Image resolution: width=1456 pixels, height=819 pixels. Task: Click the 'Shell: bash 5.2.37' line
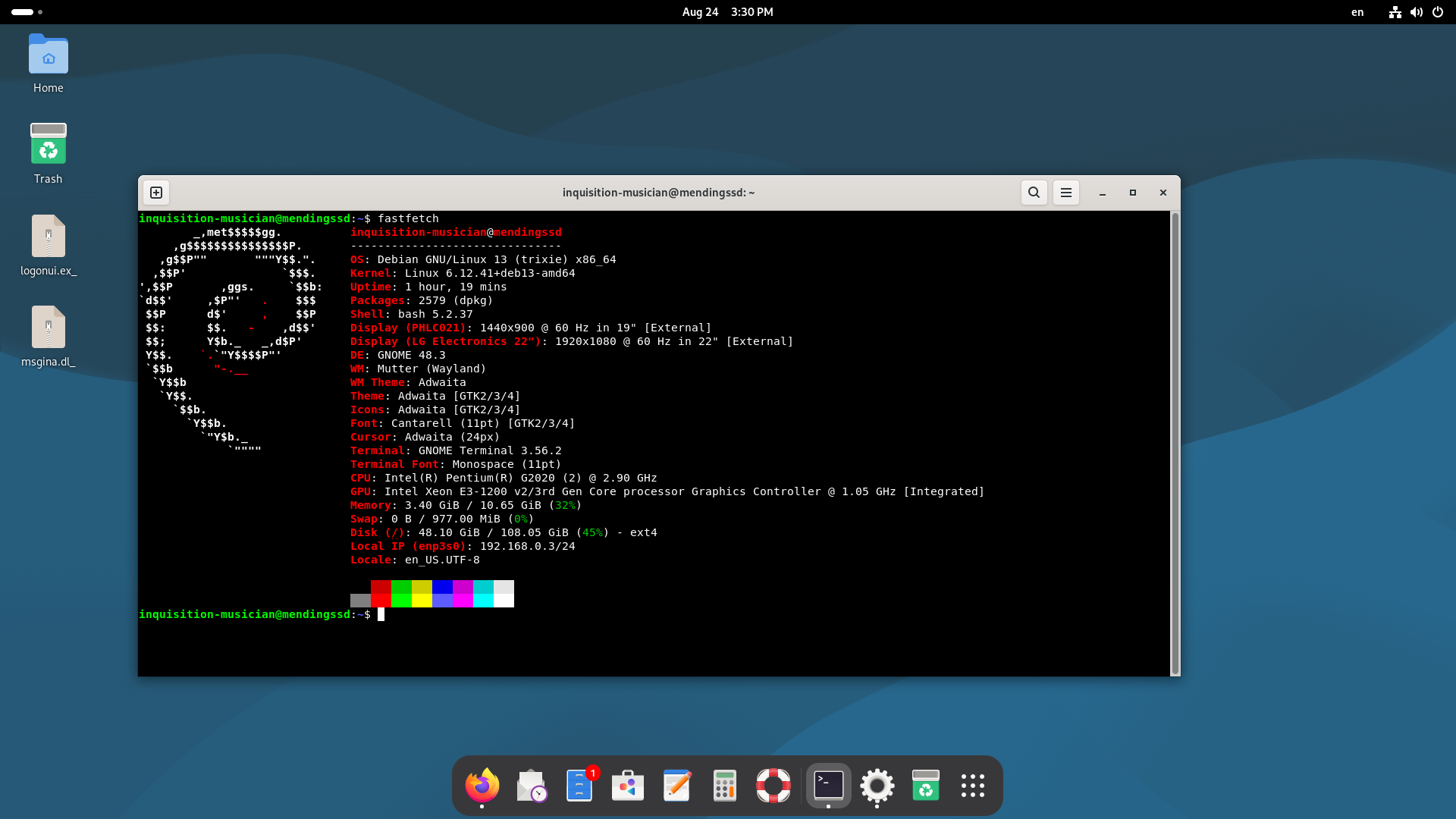point(412,314)
